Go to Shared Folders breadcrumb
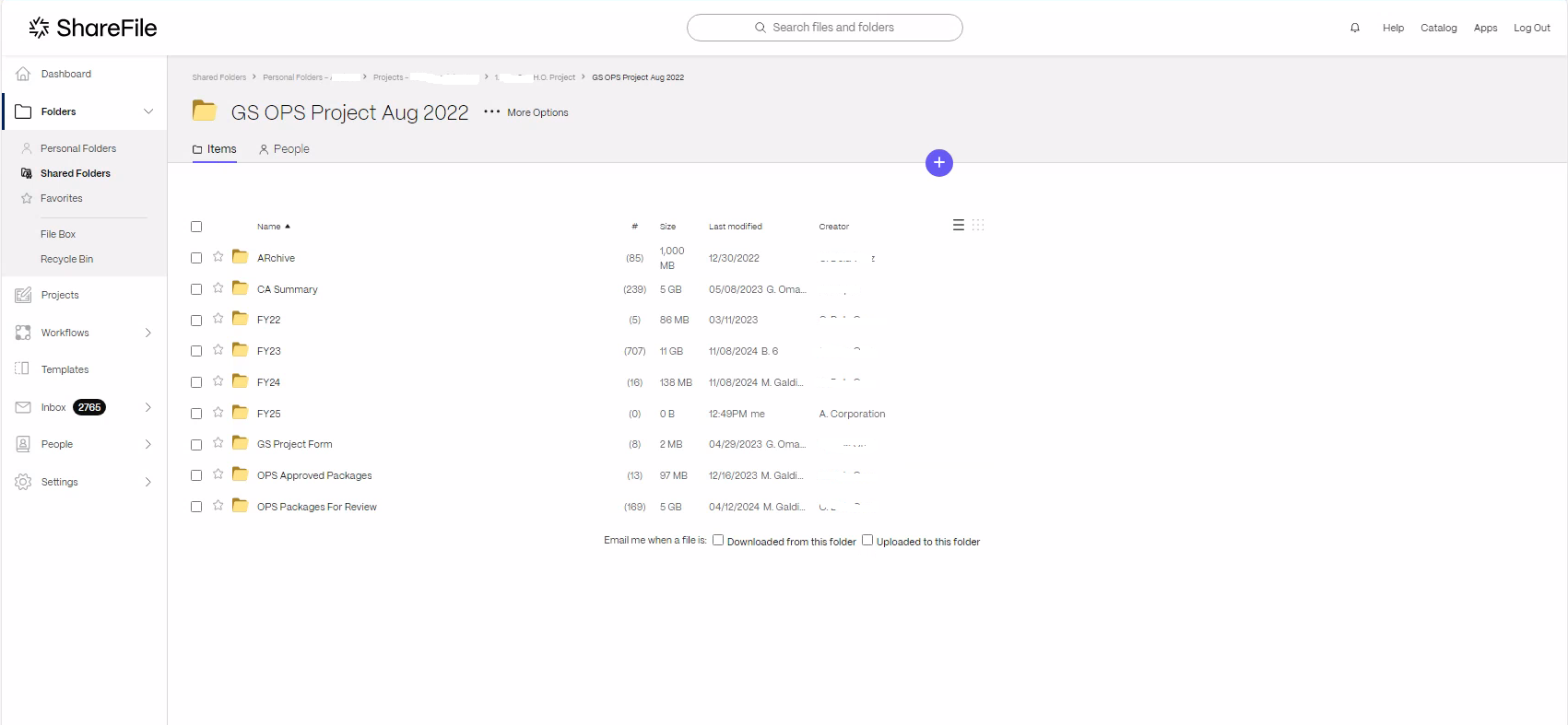Screen dimensions: 1568x725 tap(219, 77)
